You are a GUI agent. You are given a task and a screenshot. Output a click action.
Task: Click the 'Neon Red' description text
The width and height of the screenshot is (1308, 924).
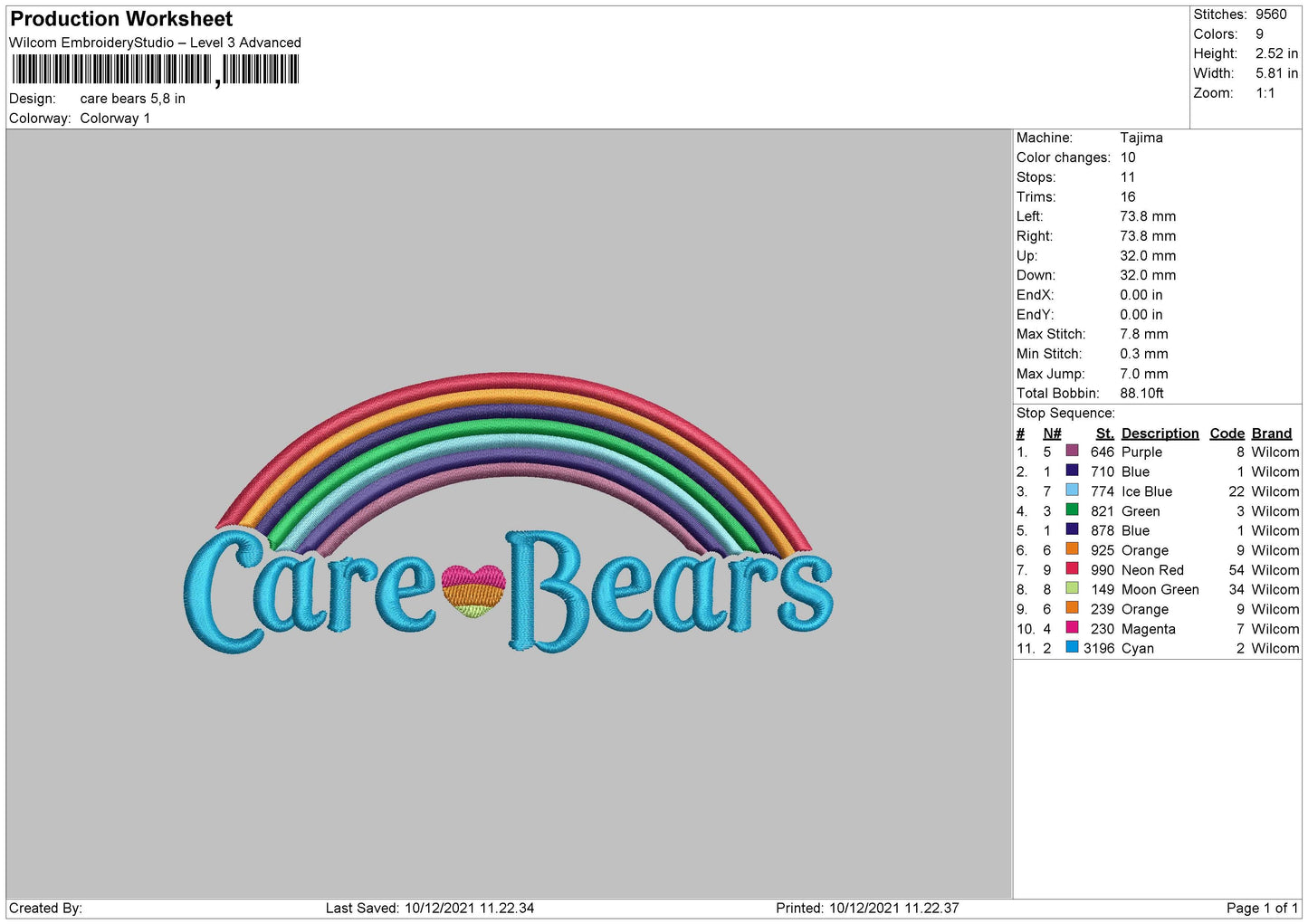[1152, 570]
